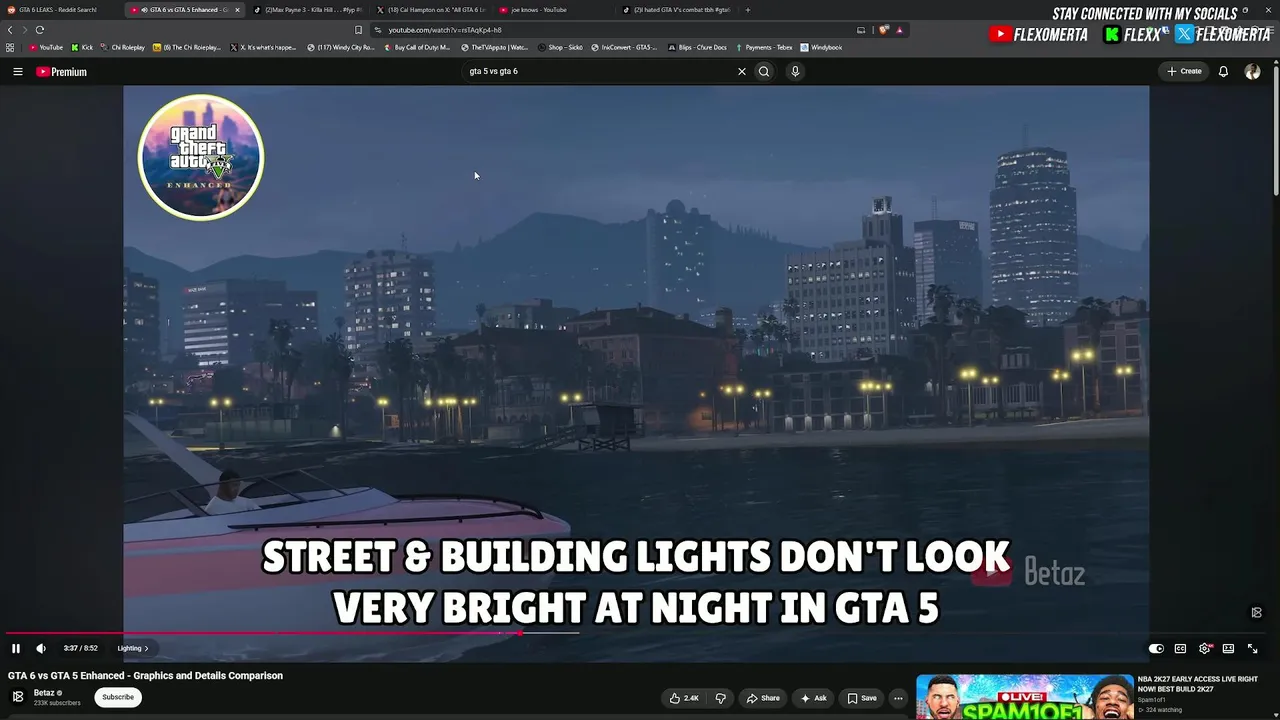Share the video via Share button
This screenshot has width=1280, height=720.
763,698
